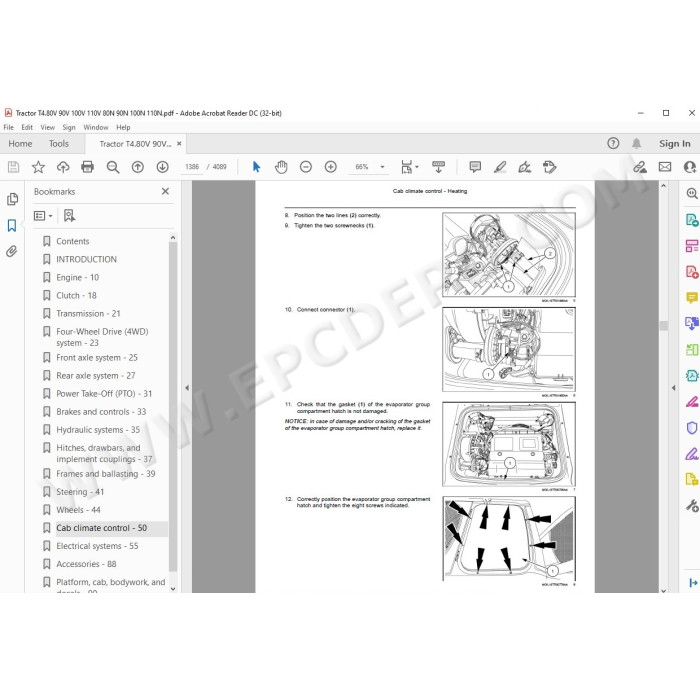This screenshot has height=700, width=700.
Task: Open Hydraulic systems - 35 bookmark
Action: point(98,429)
